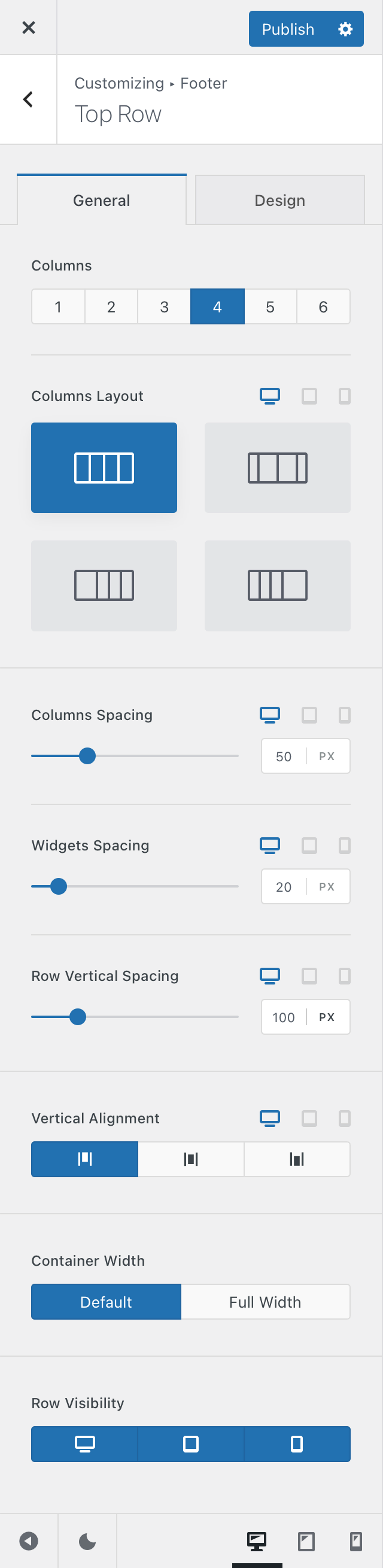
Task: Switch preview to mobile in bottom bar
Action: pyautogui.click(x=356, y=1541)
